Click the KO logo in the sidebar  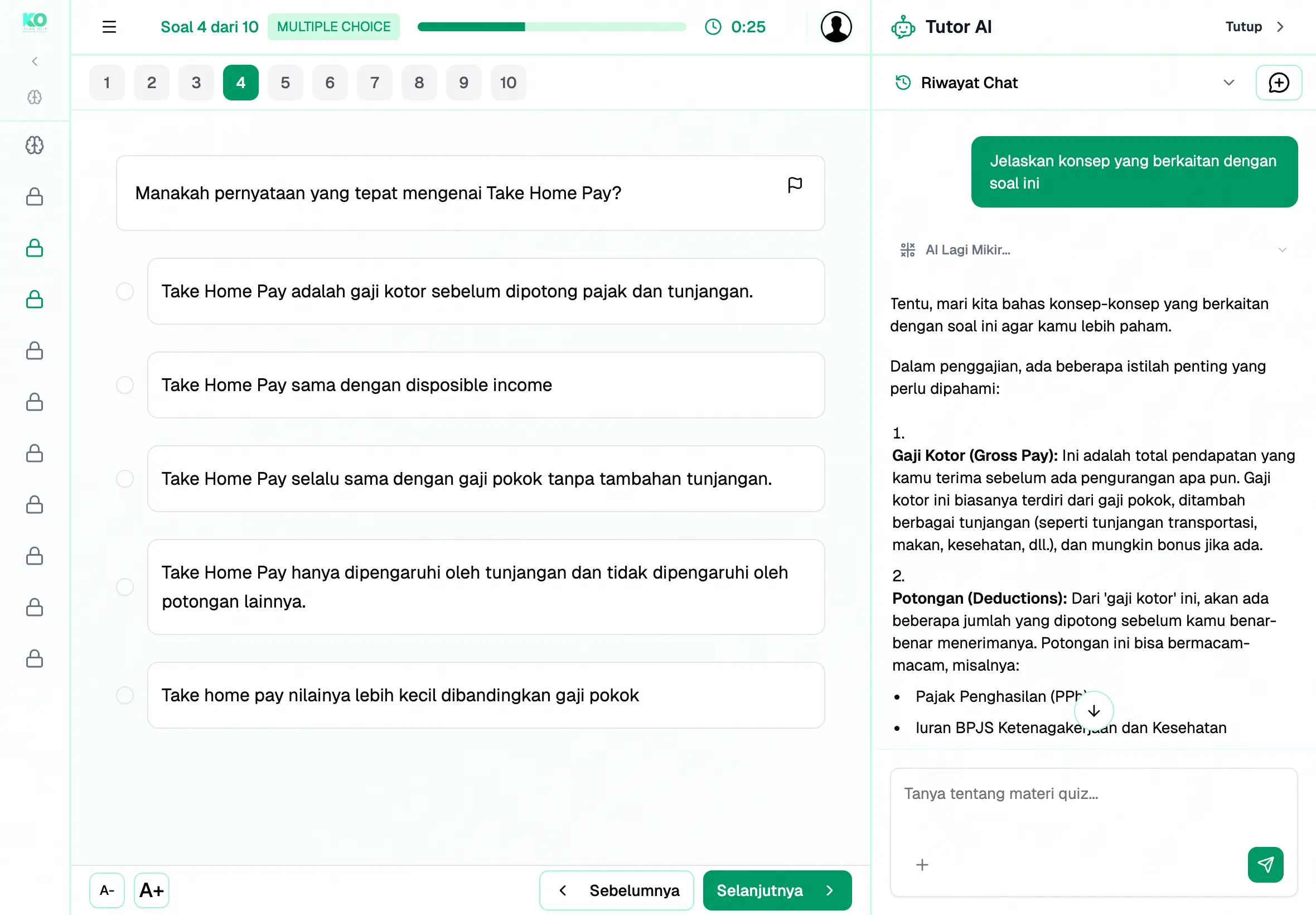35,22
